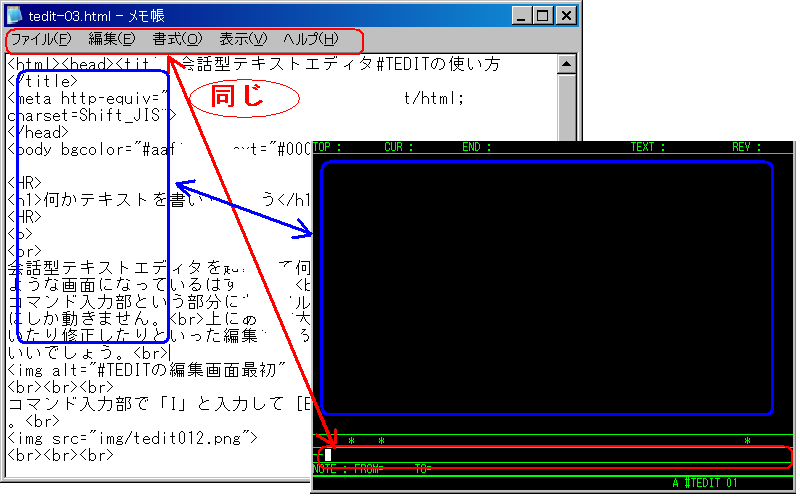800x500 pixels.
Task: Minimize the Notepad window
Action: point(521,16)
